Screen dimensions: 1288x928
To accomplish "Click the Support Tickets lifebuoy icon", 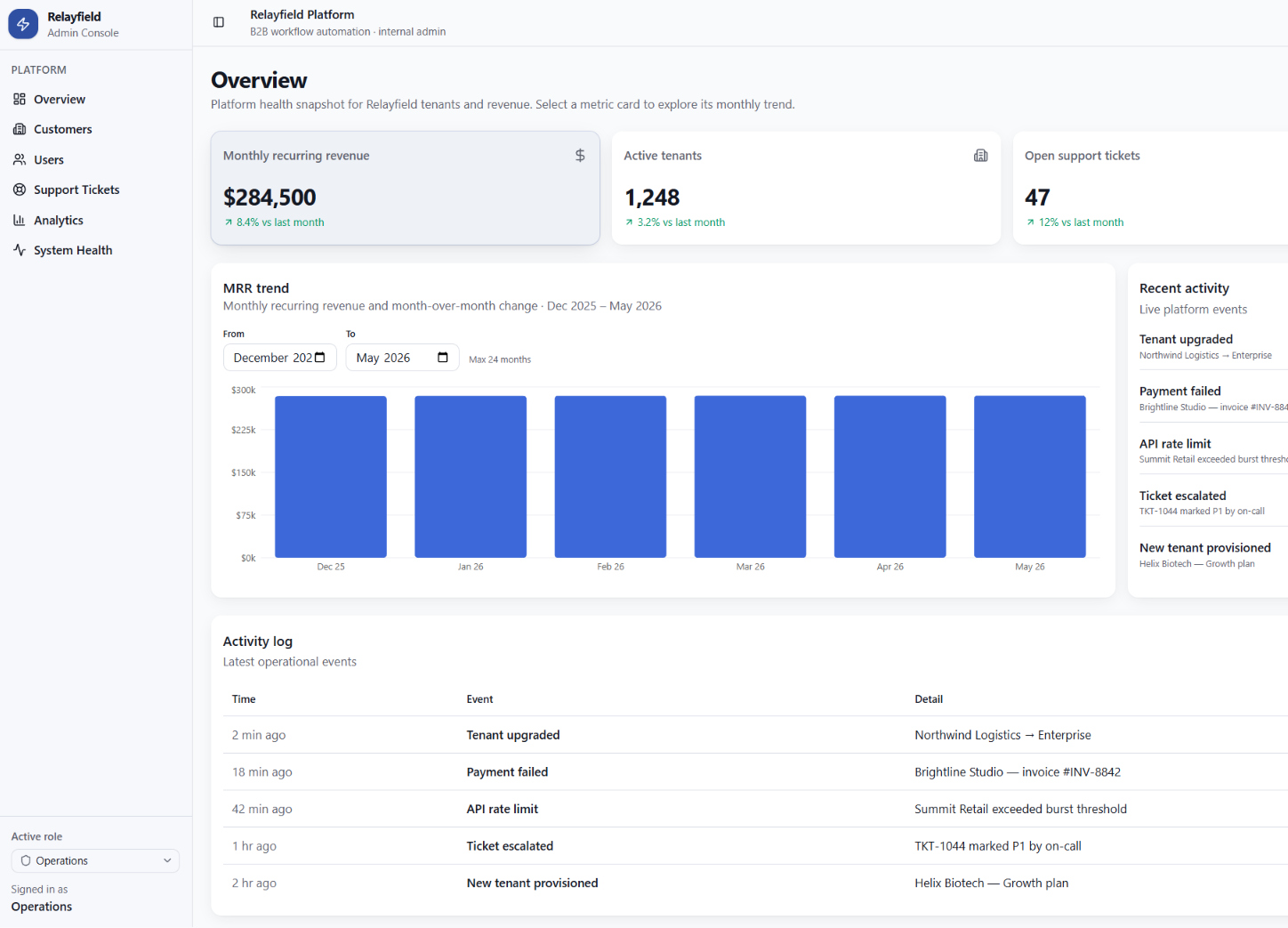I will pyautogui.click(x=20, y=190).
